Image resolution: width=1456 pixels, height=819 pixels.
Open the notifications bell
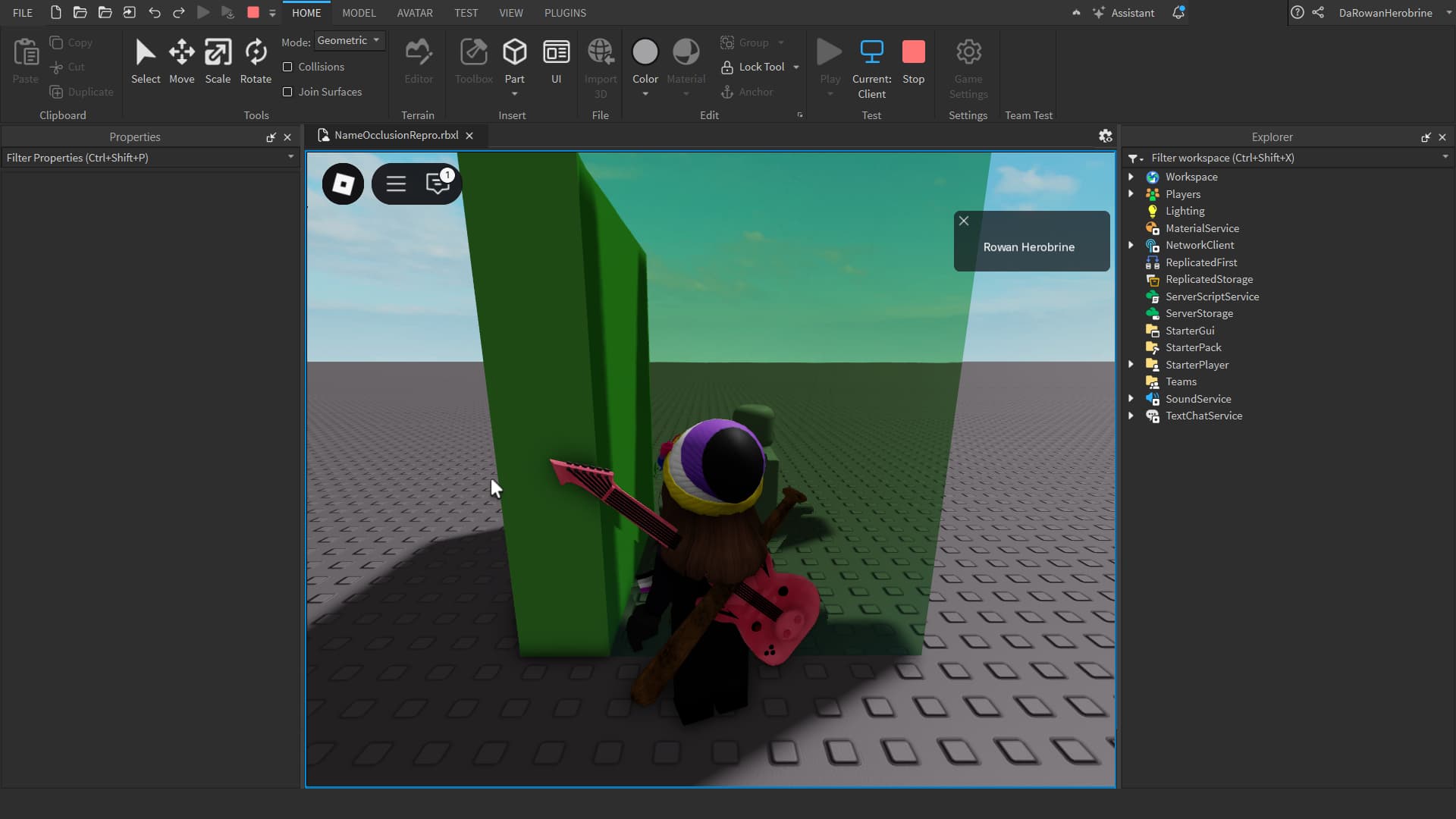[x=1178, y=13]
